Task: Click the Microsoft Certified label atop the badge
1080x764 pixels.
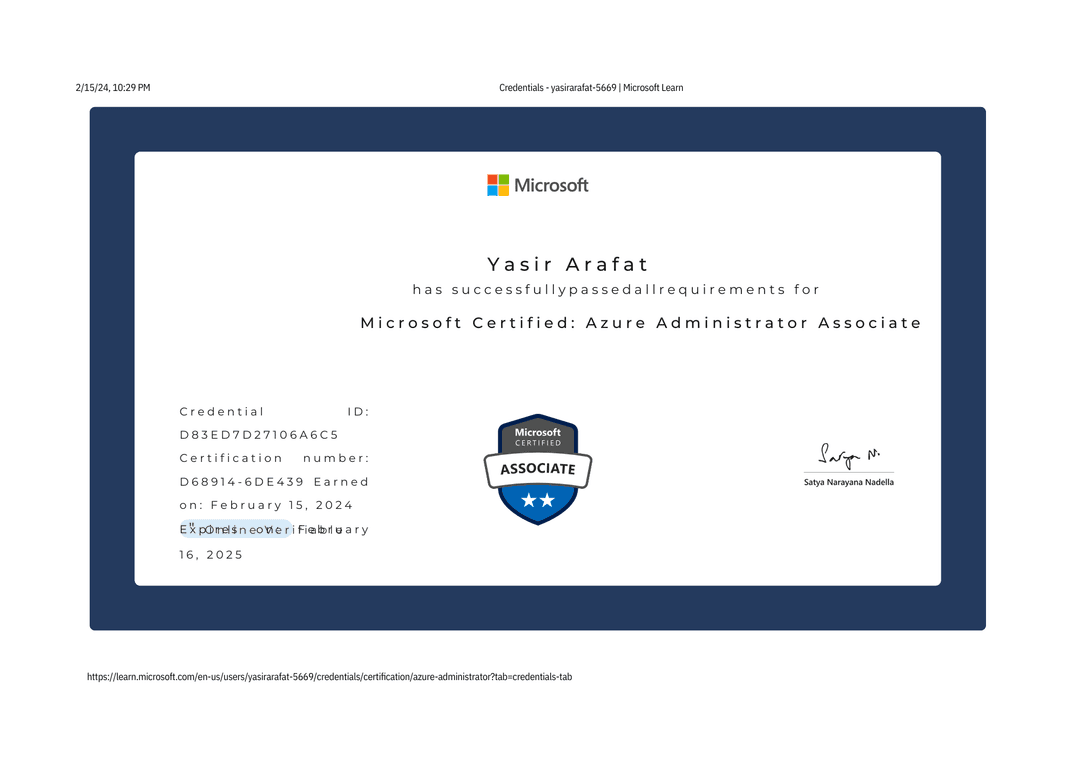Action: click(x=538, y=437)
